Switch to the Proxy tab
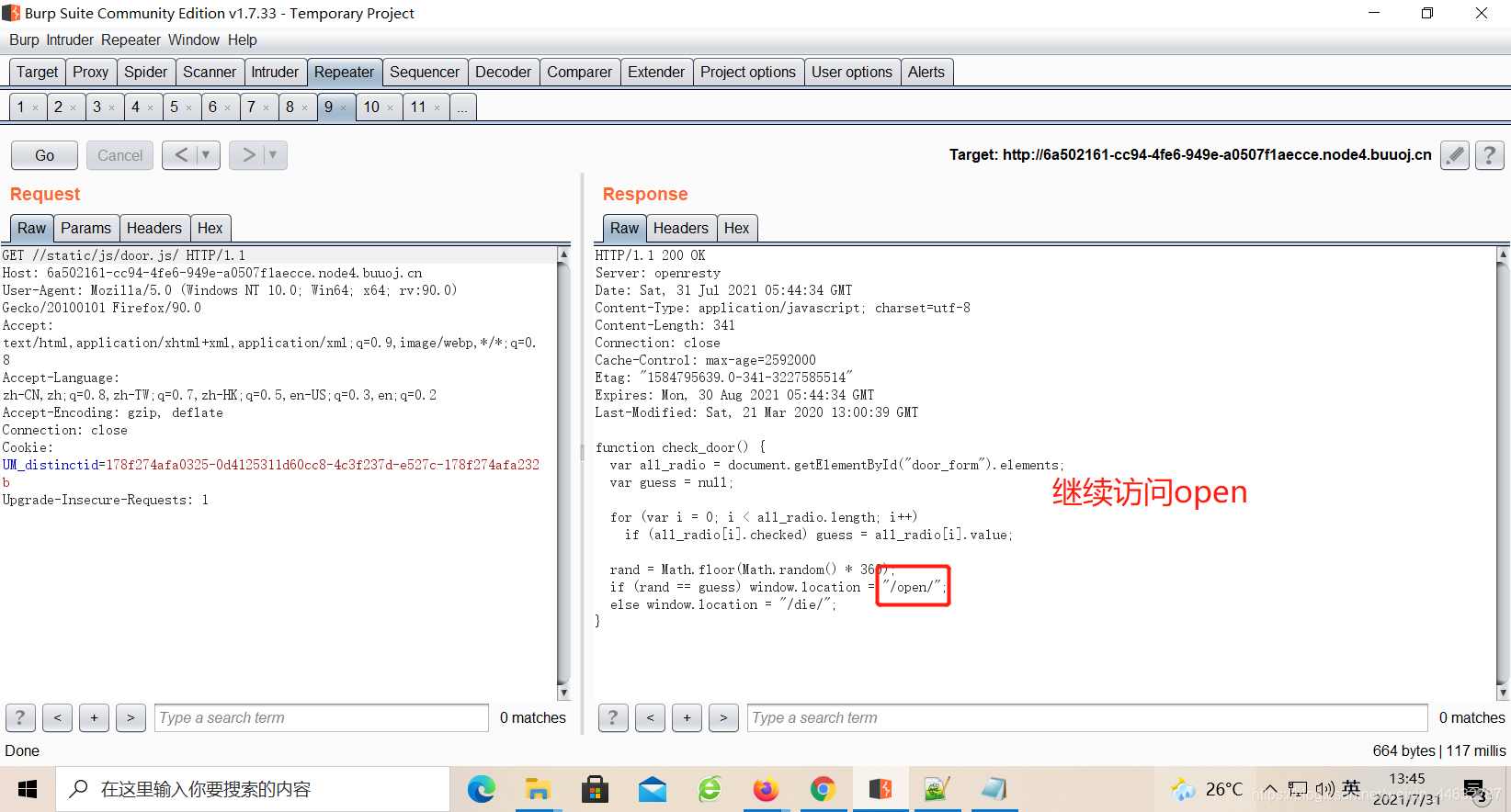Image resolution: width=1511 pixels, height=812 pixels. 91,72
